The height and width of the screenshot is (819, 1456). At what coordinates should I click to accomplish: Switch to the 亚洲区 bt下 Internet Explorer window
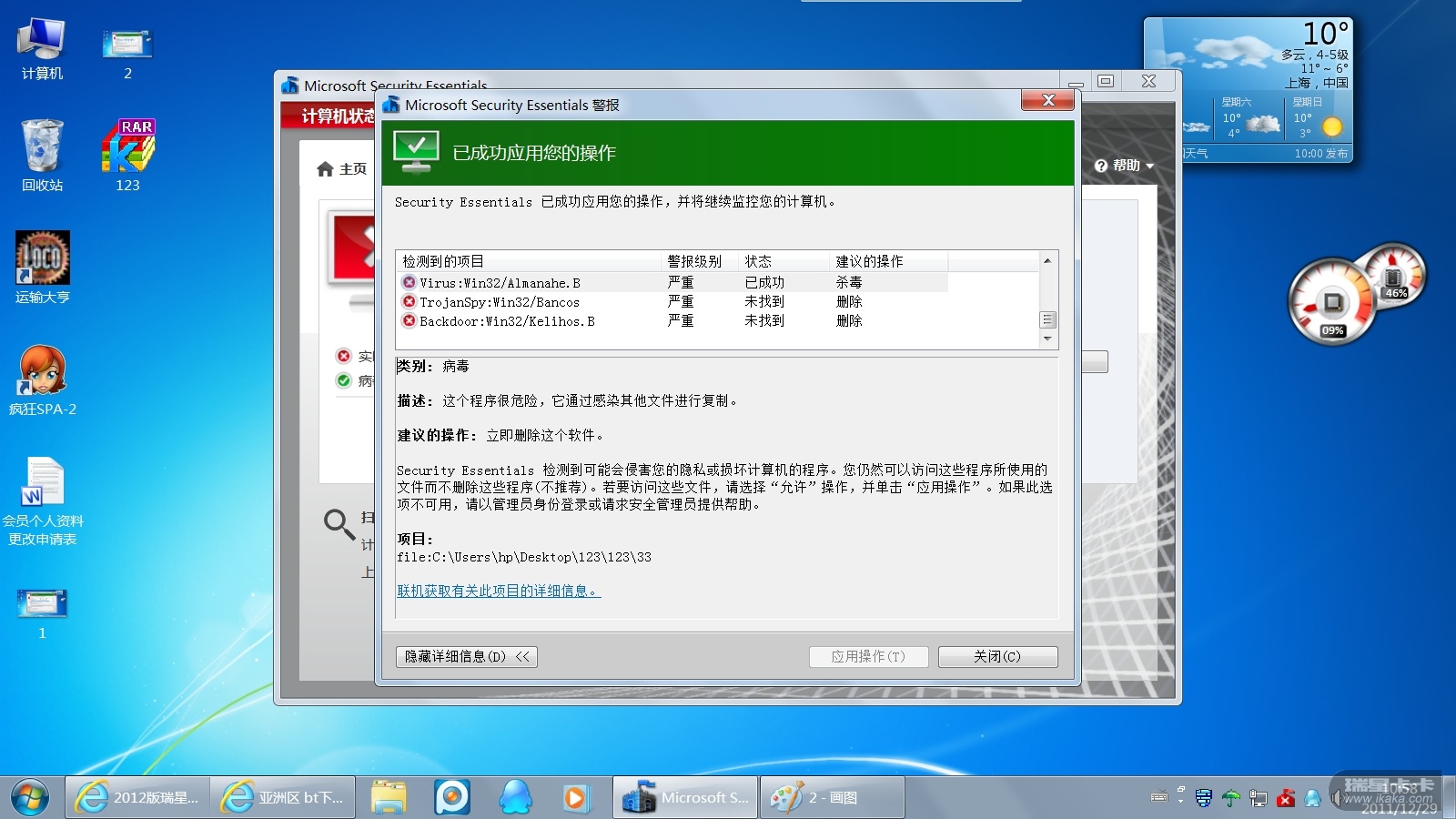(283, 797)
